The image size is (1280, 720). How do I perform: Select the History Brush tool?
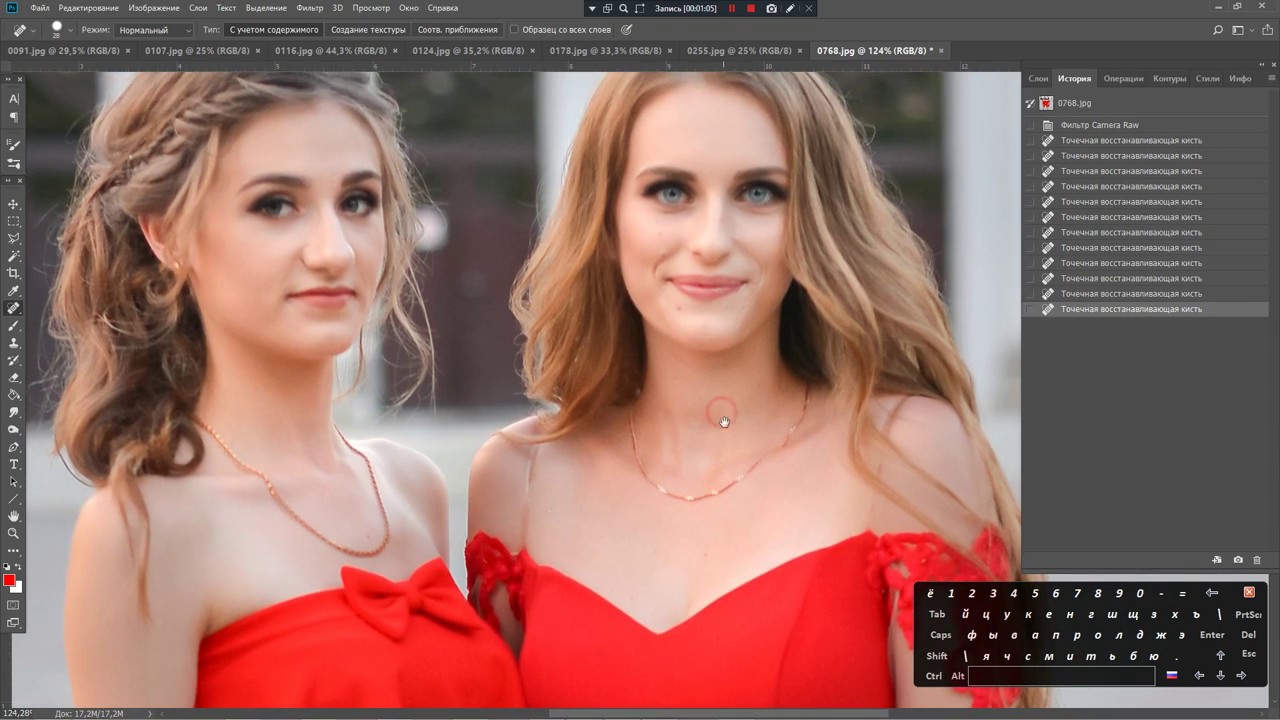[14, 360]
